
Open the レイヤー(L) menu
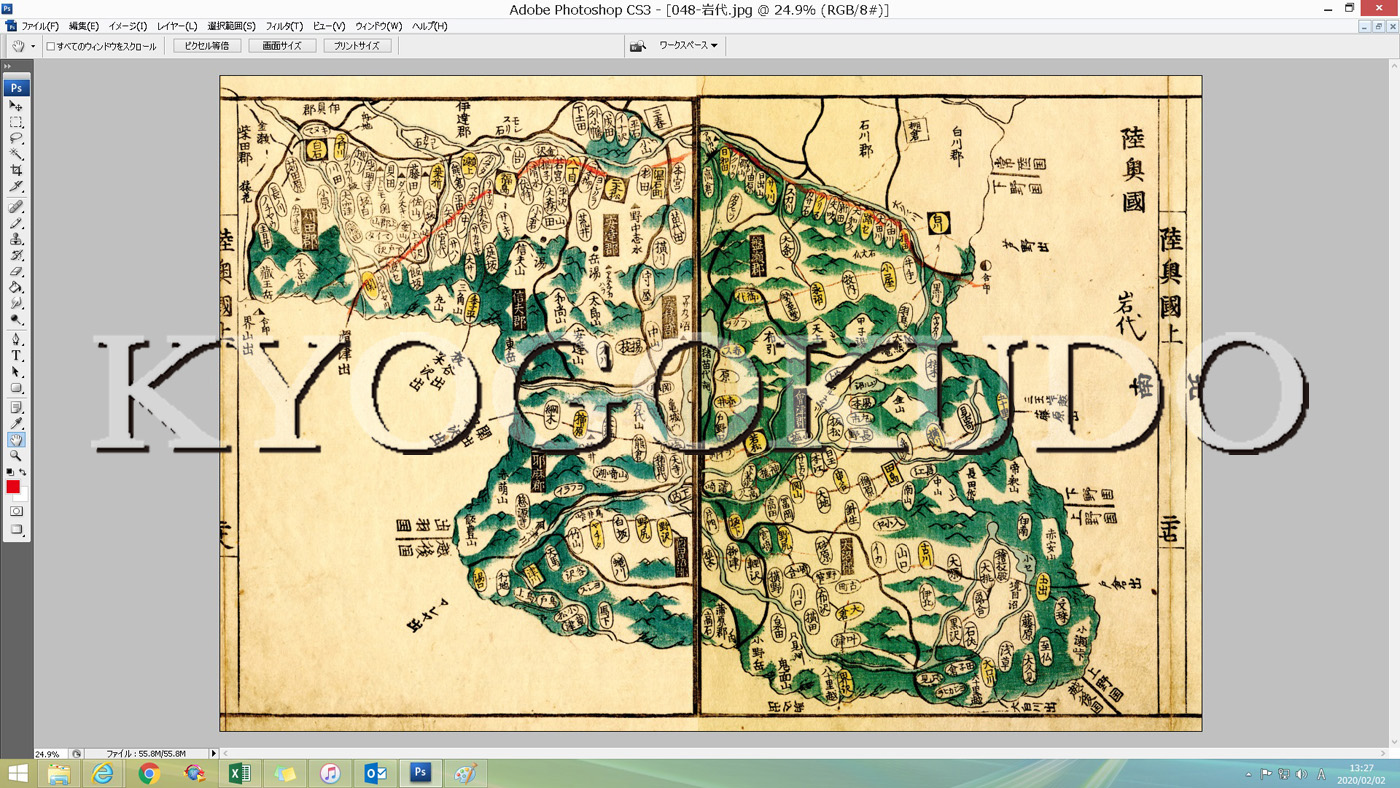[177, 26]
